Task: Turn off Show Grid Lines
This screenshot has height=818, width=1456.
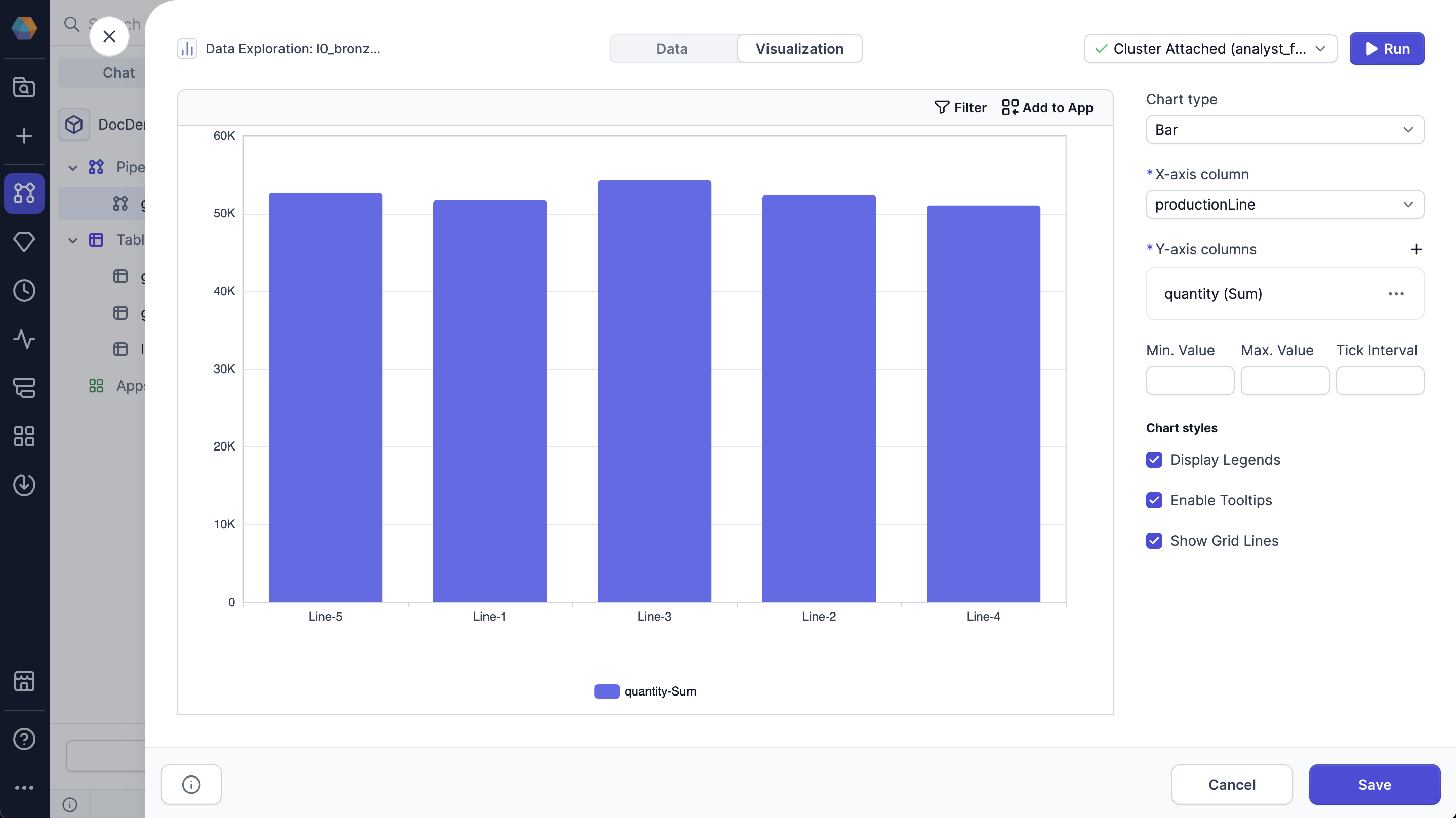Action: click(x=1154, y=541)
